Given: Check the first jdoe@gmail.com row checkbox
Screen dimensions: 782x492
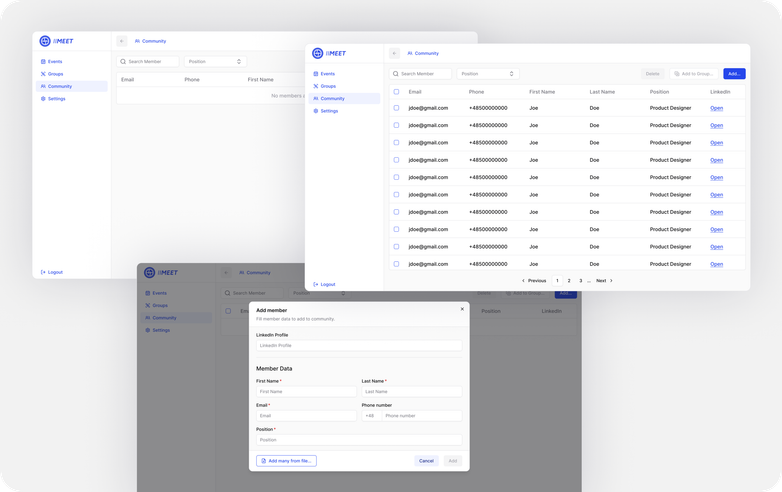Looking at the screenshot, I should (396, 108).
